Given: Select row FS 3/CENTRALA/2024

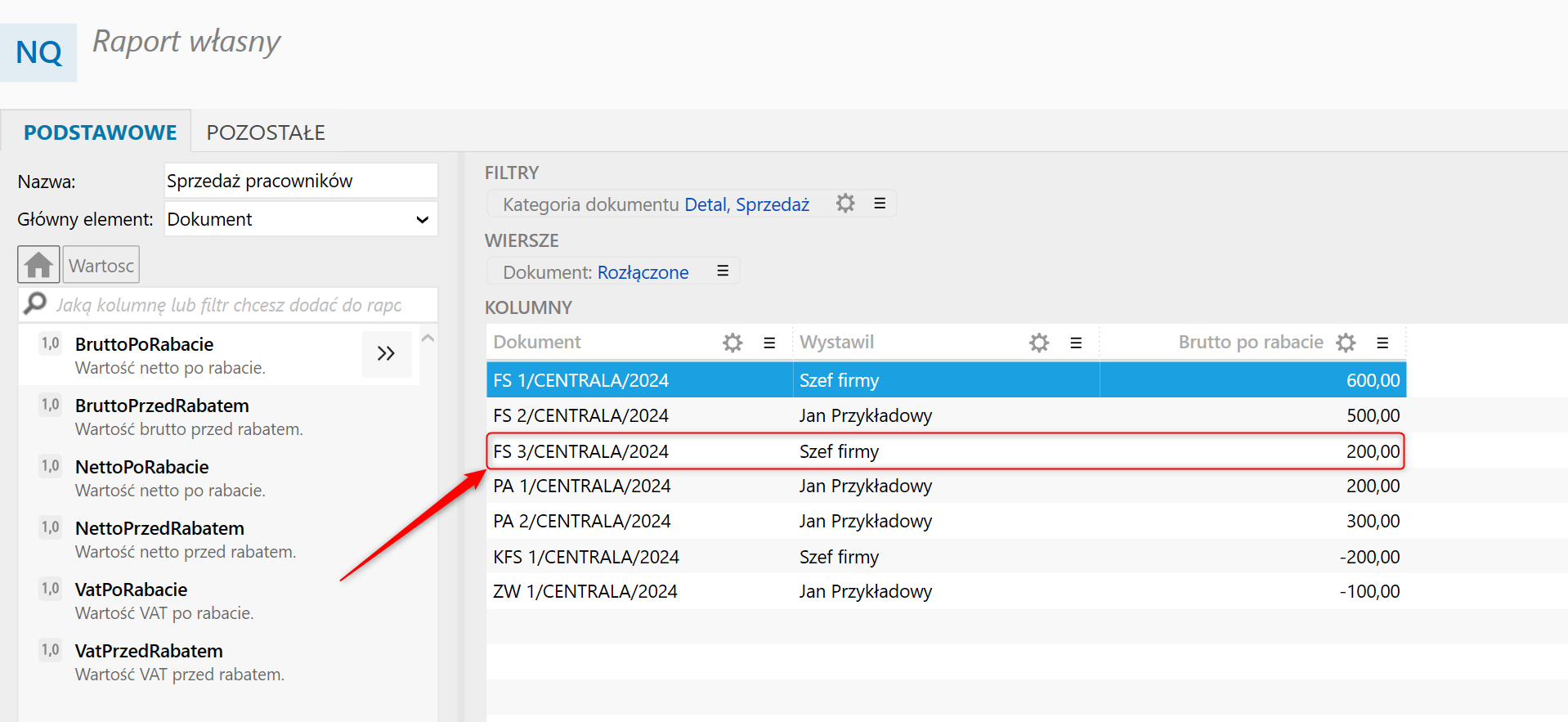Looking at the screenshot, I should pos(946,451).
